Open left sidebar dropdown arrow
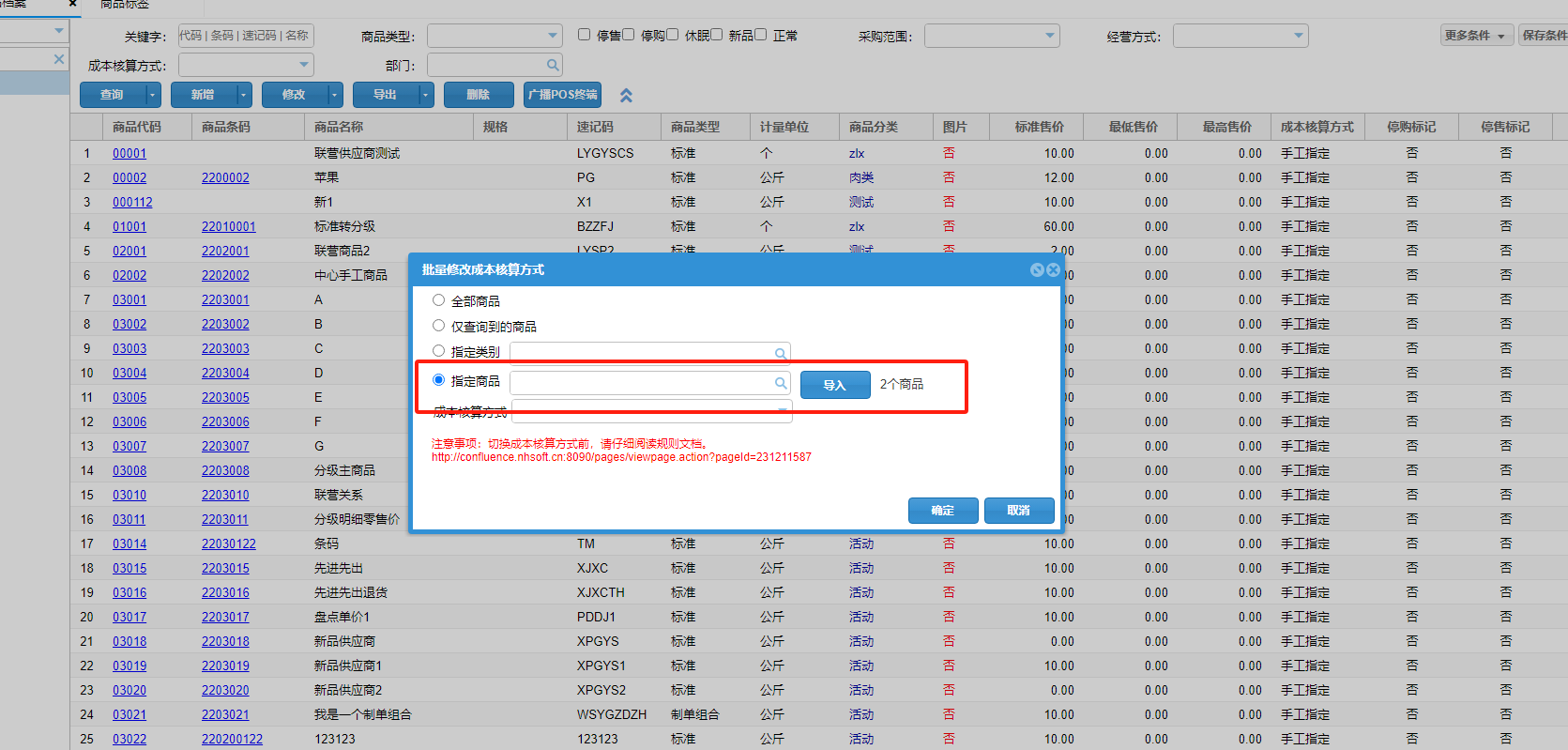Screen dimensions: 1568x750 59,31
